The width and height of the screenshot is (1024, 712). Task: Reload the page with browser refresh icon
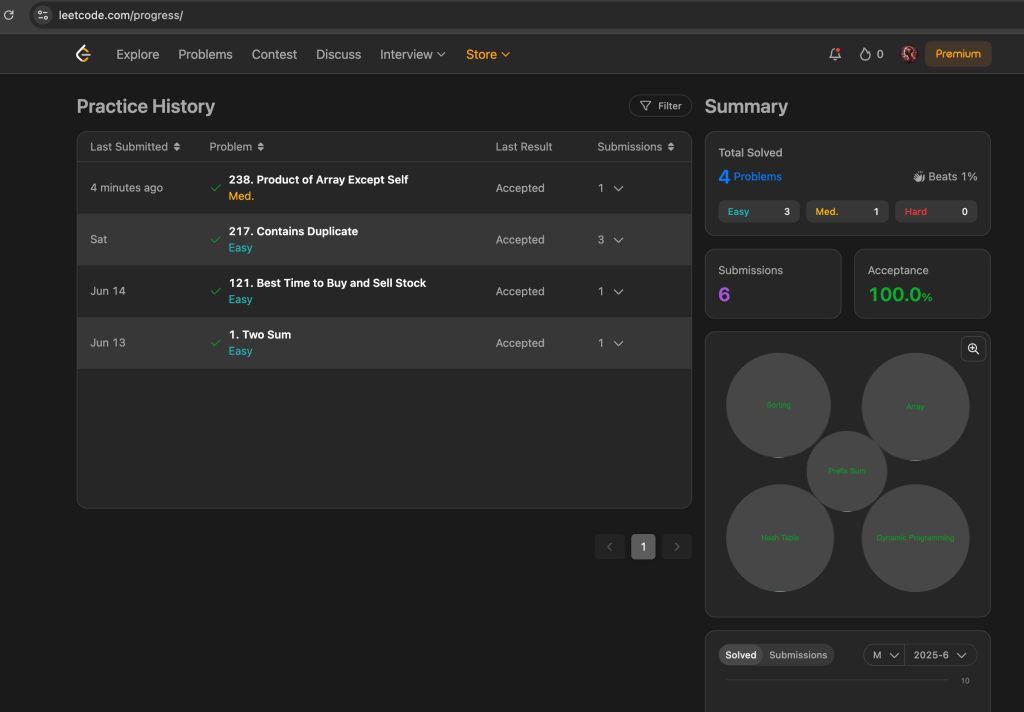click(9, 15)
